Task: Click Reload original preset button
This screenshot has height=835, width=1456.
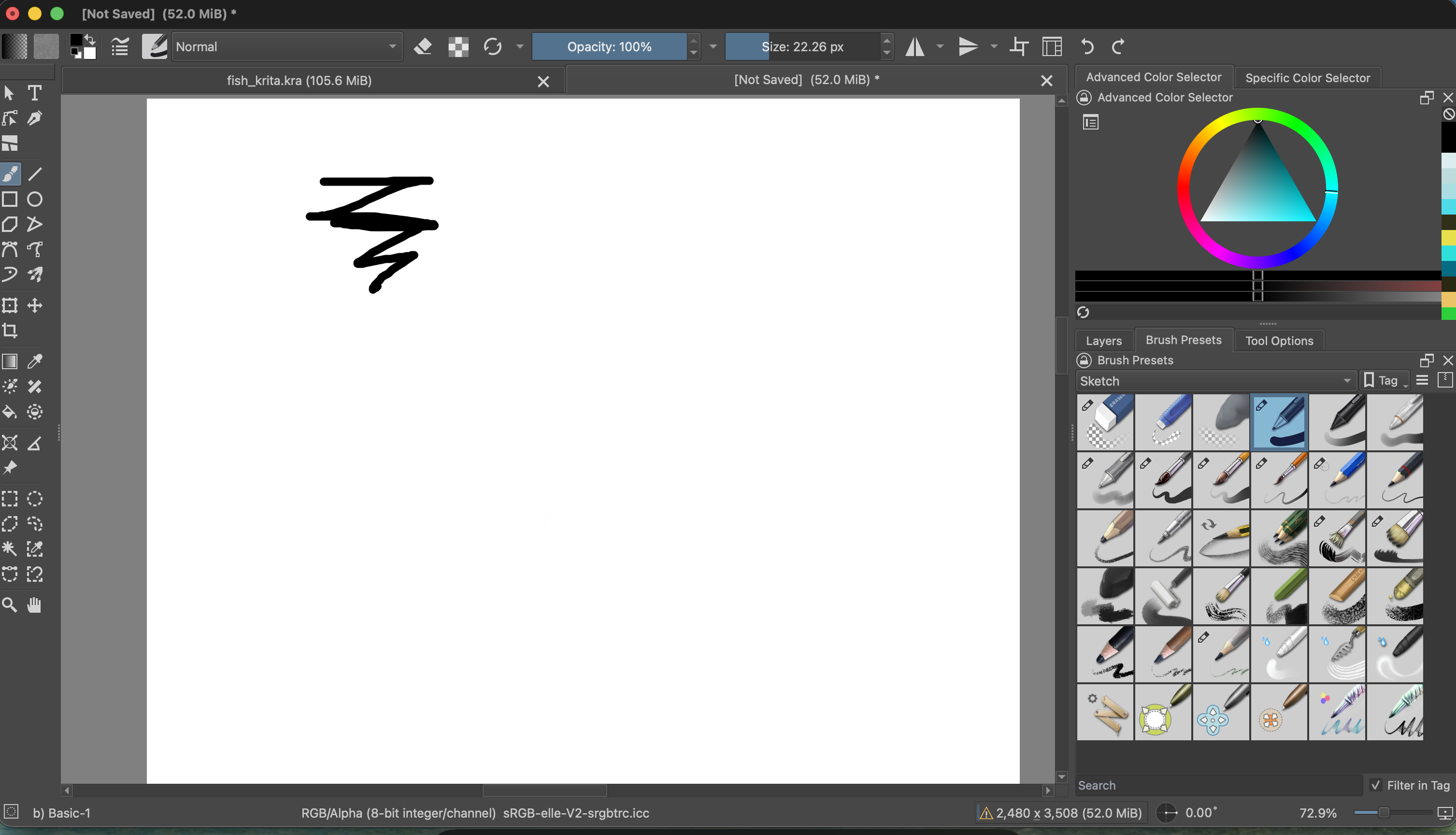Action: coord(492,46)
